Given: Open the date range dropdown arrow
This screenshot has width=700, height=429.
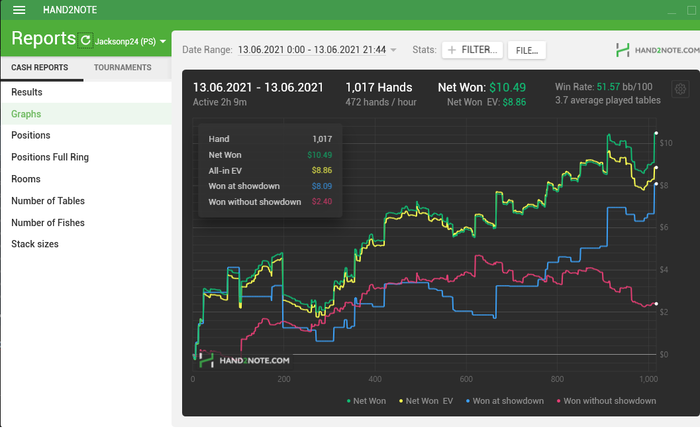Looking at the screenshot, I should (393, 50).
